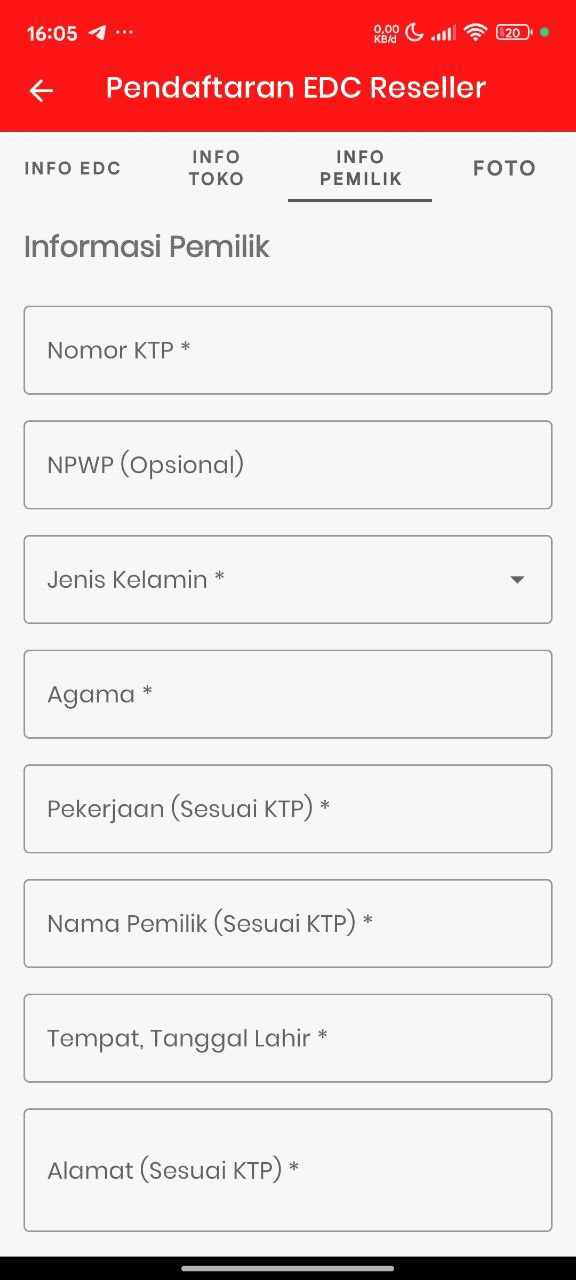This screenshot has height=1280, width=576.
Task: Tap the KB/d network speed indicator
Action: [385, 30]
